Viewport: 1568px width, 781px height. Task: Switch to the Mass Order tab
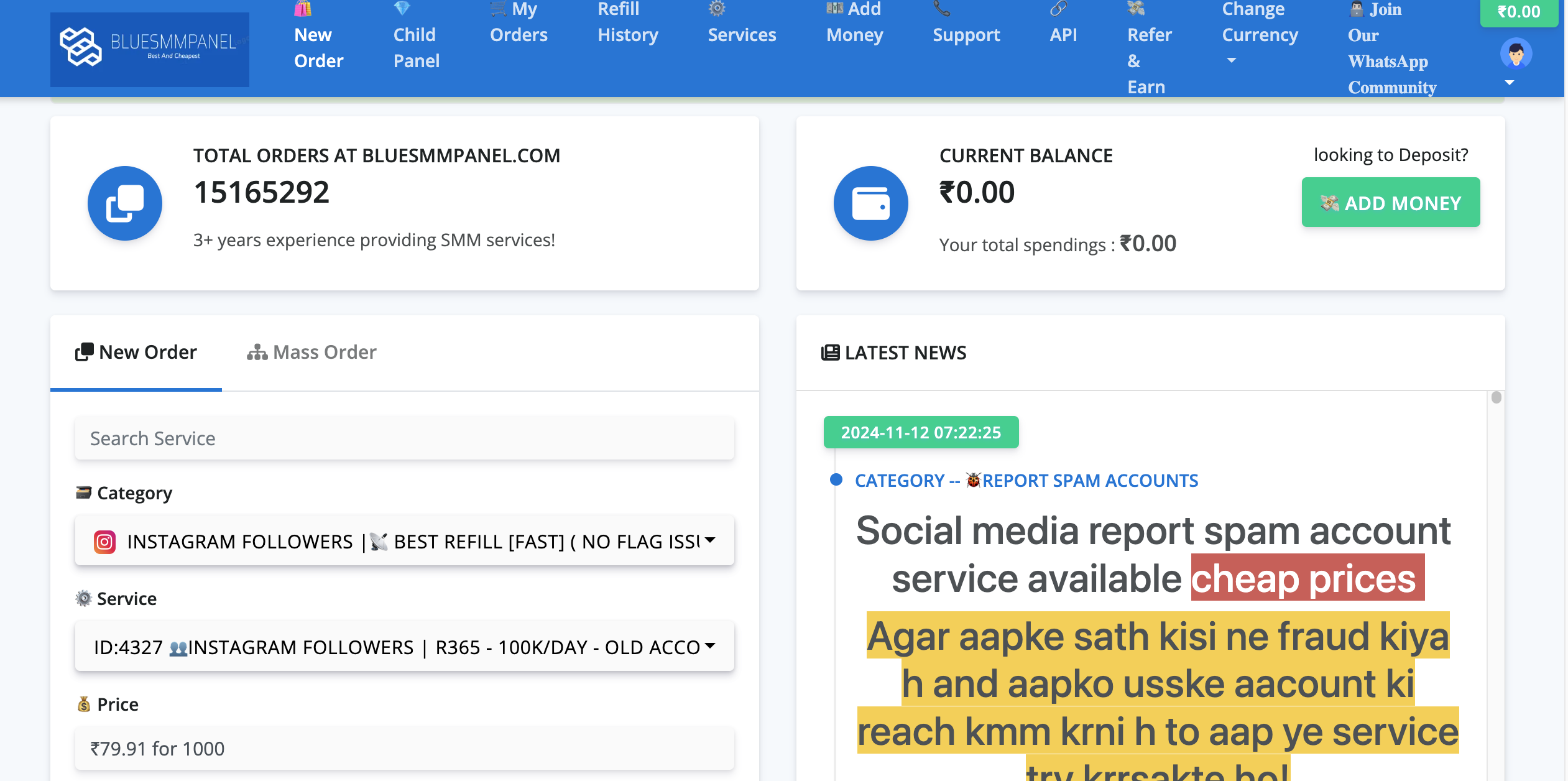(x=311, y=353)
